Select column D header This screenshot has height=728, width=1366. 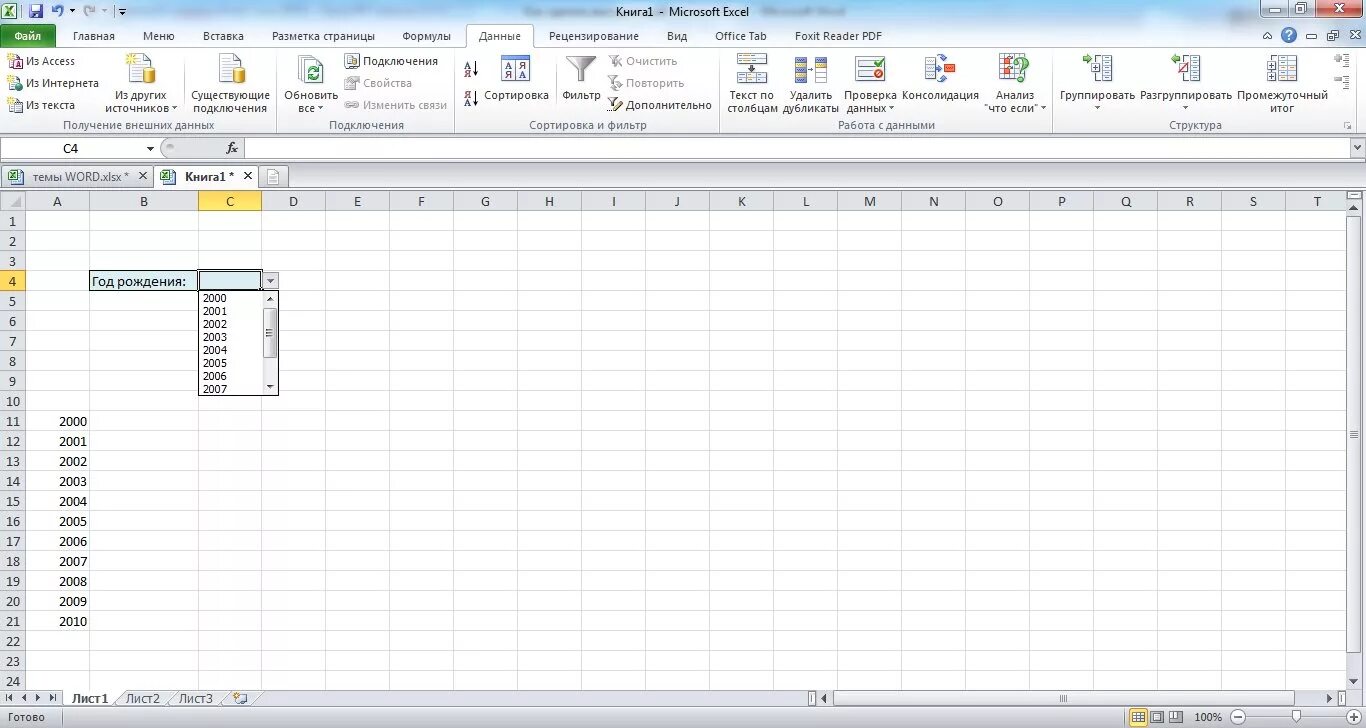pos(294,201)
